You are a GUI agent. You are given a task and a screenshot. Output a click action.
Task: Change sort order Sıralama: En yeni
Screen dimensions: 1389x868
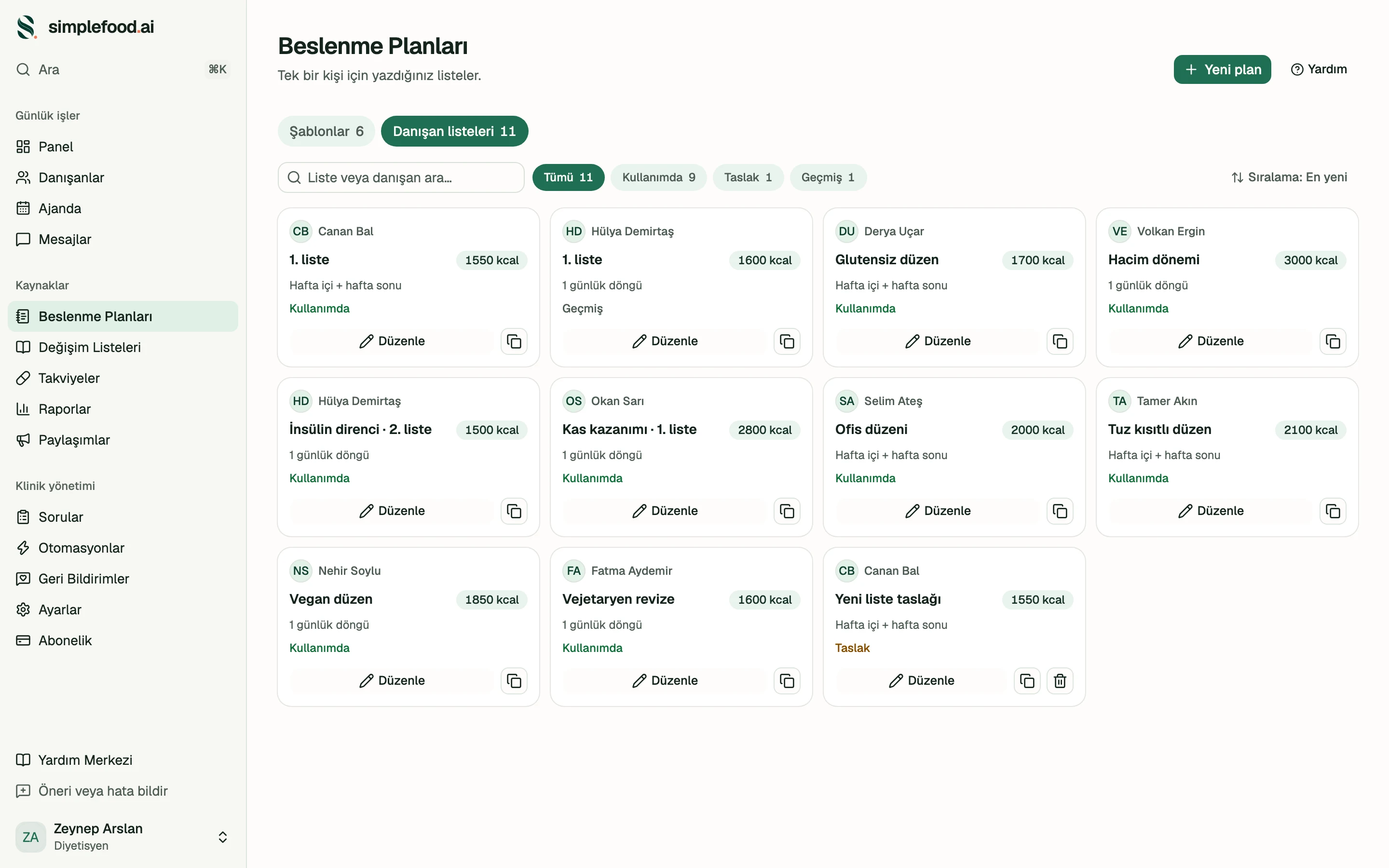click(1289, 177)
